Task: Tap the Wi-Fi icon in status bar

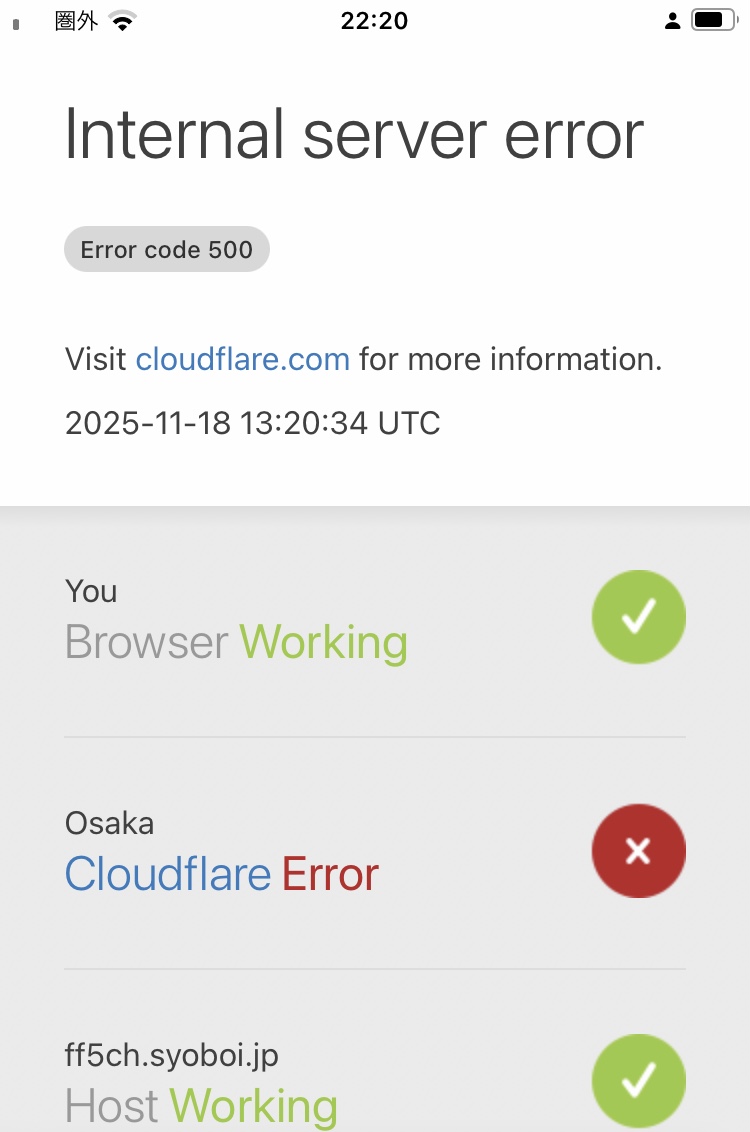Action: click(x=123, y=21)
